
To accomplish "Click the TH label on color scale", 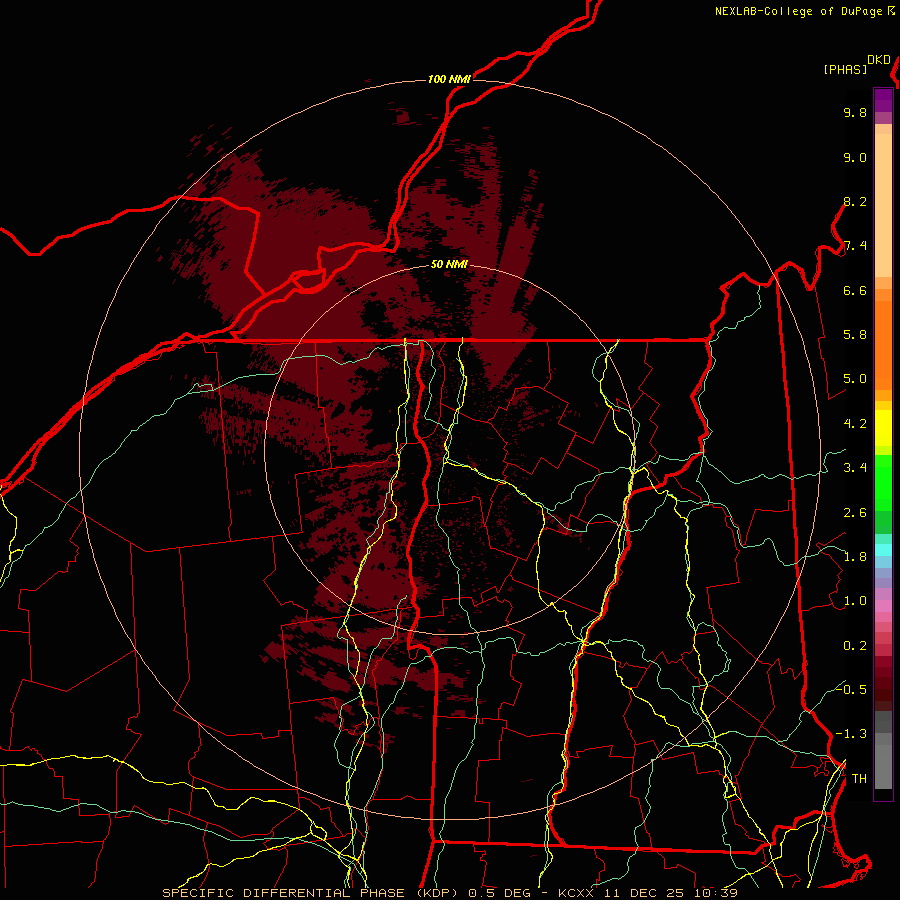I will click(859, 779).
